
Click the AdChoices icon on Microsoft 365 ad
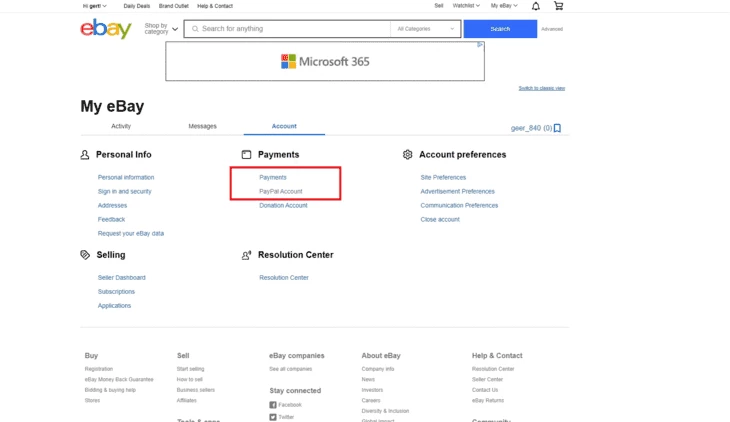(x=480, y=45)
